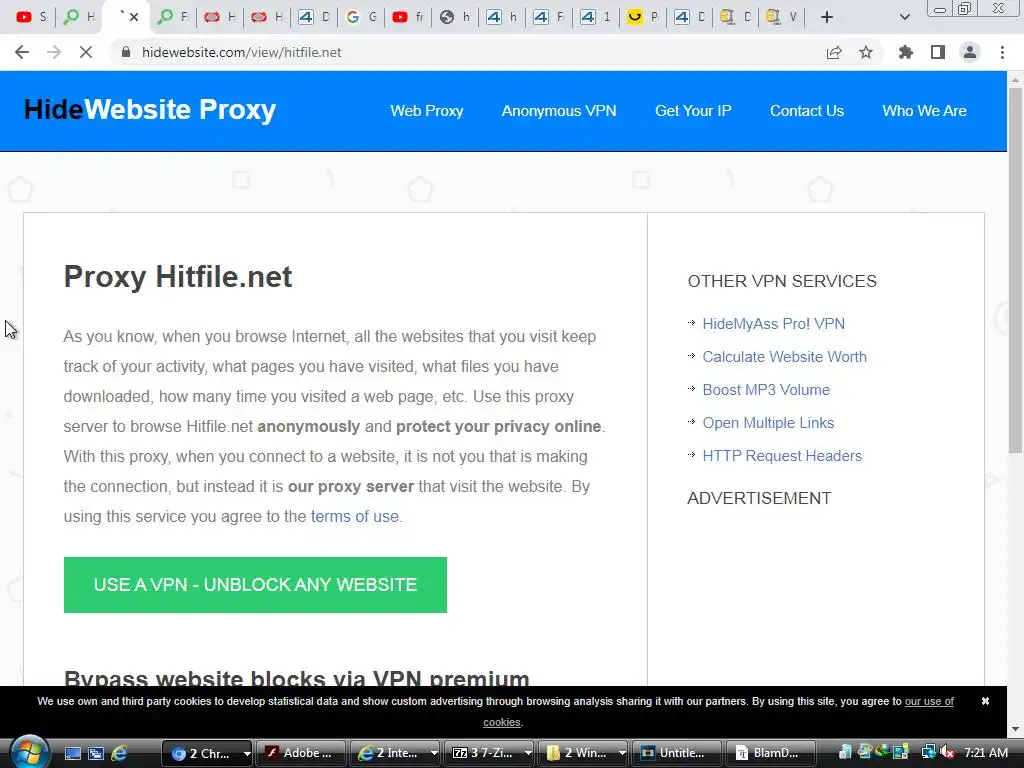Open HideMyAss Pro! VPN link
Screen dimensions: 1024x768
(x=773, y=324)
